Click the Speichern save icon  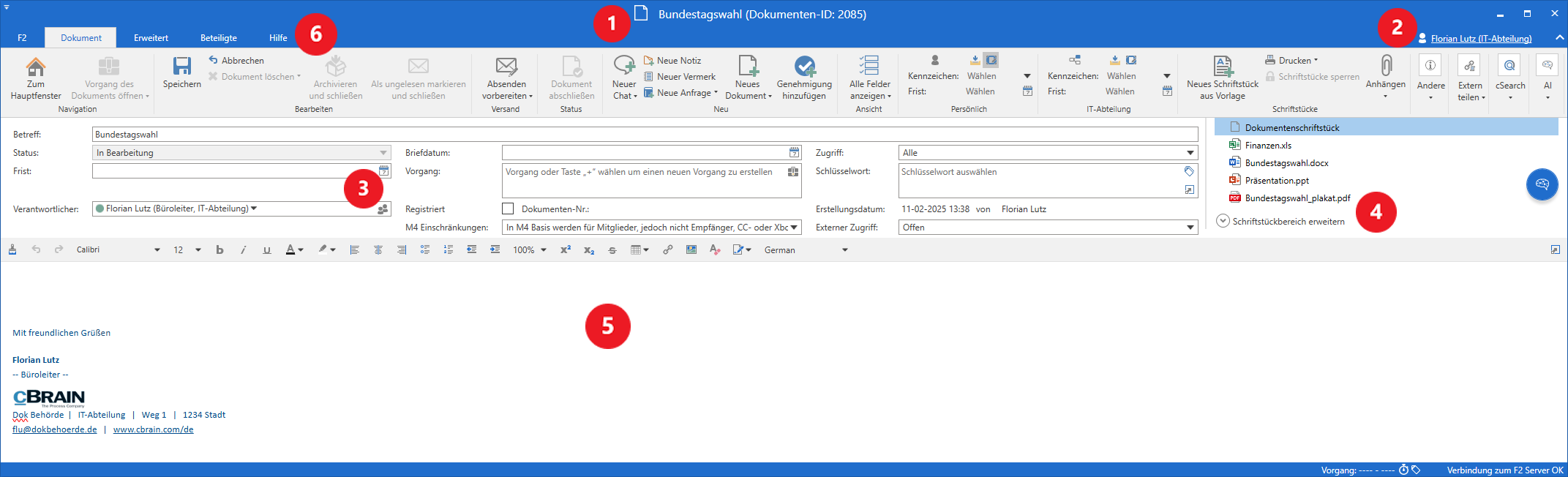point(181,67)
